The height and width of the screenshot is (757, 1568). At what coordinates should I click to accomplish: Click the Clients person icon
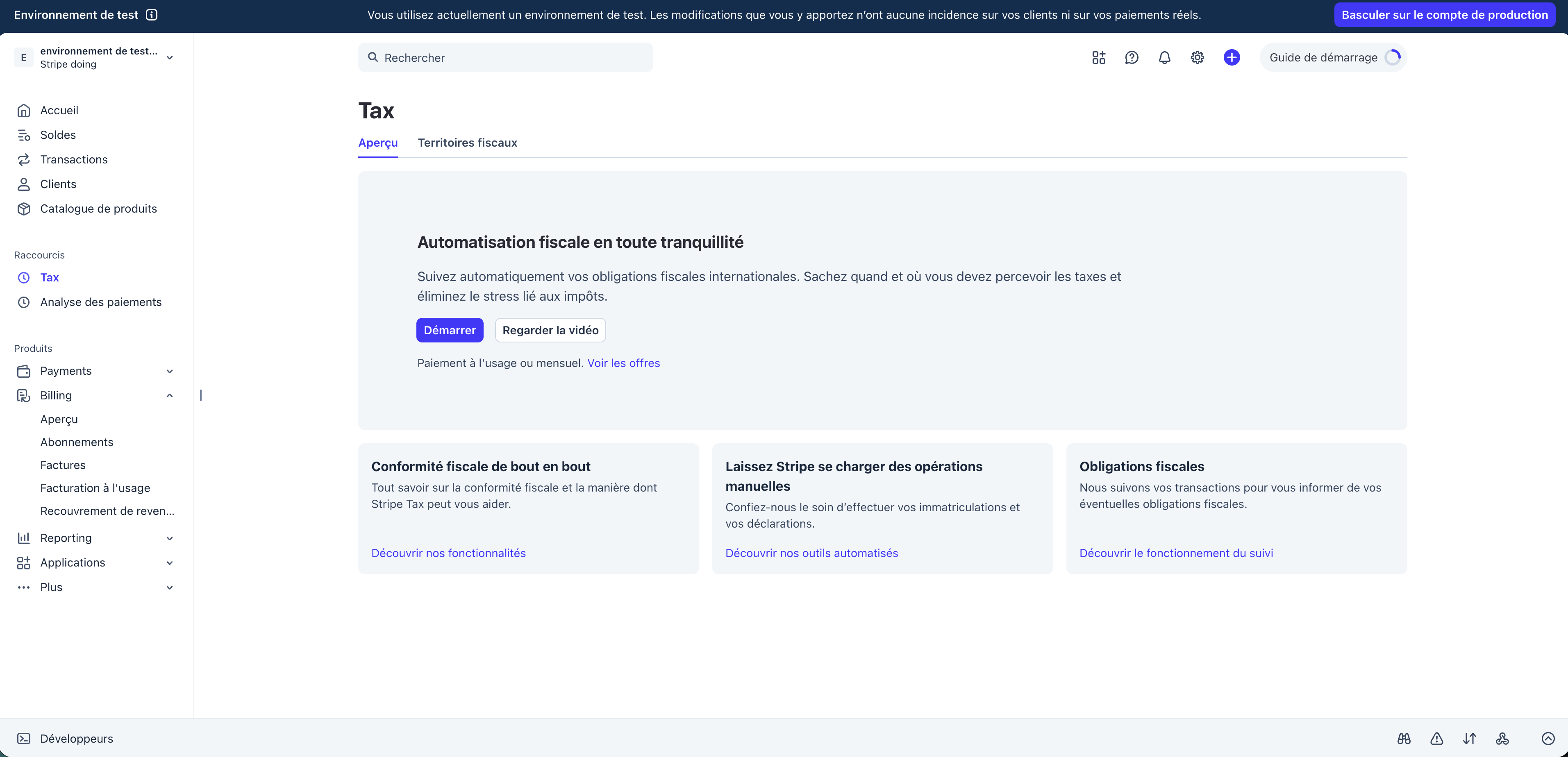[x=24, y=184]
